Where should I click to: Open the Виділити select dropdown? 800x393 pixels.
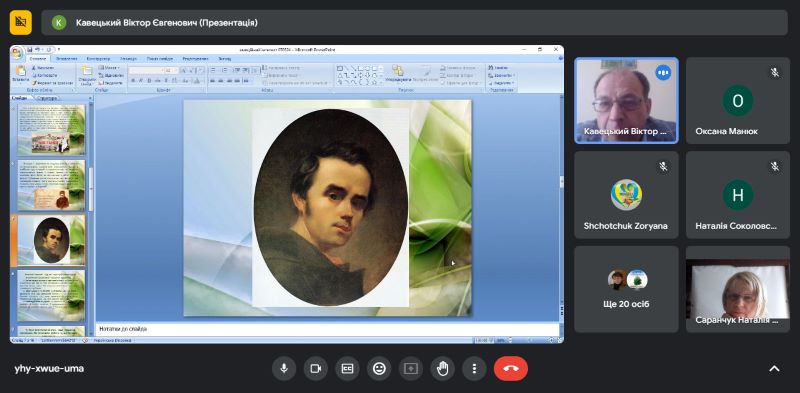pyautogui.click(x=502, y=83)
